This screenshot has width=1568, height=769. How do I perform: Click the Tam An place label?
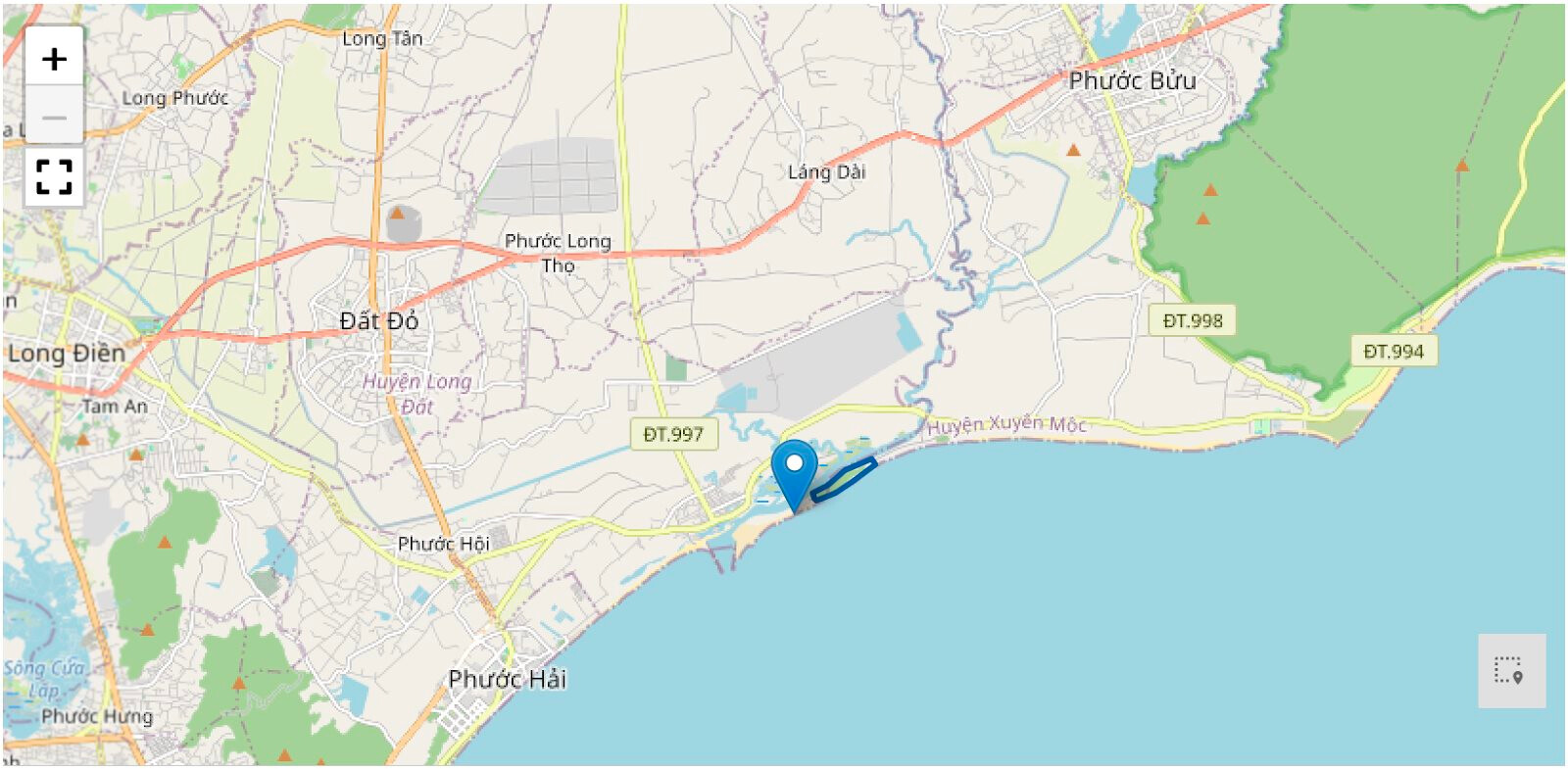coord(115,406)
